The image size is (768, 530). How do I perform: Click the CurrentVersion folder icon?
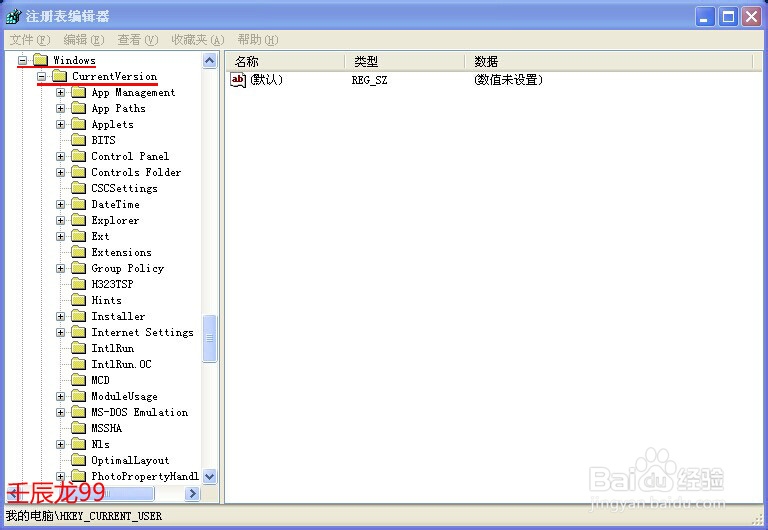click(x=60, y=76)
